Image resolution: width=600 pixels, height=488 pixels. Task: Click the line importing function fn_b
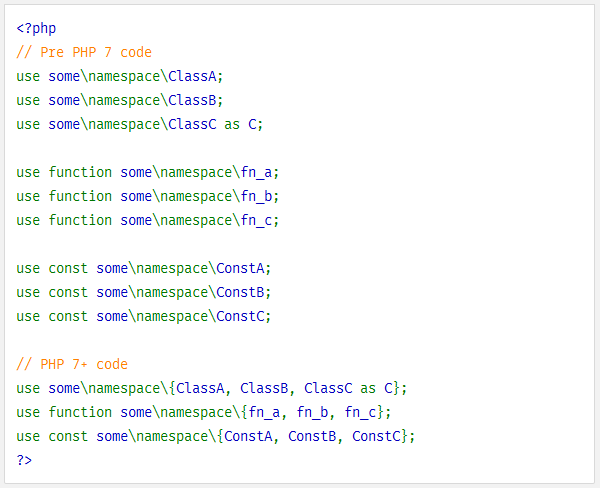[148, 196]
